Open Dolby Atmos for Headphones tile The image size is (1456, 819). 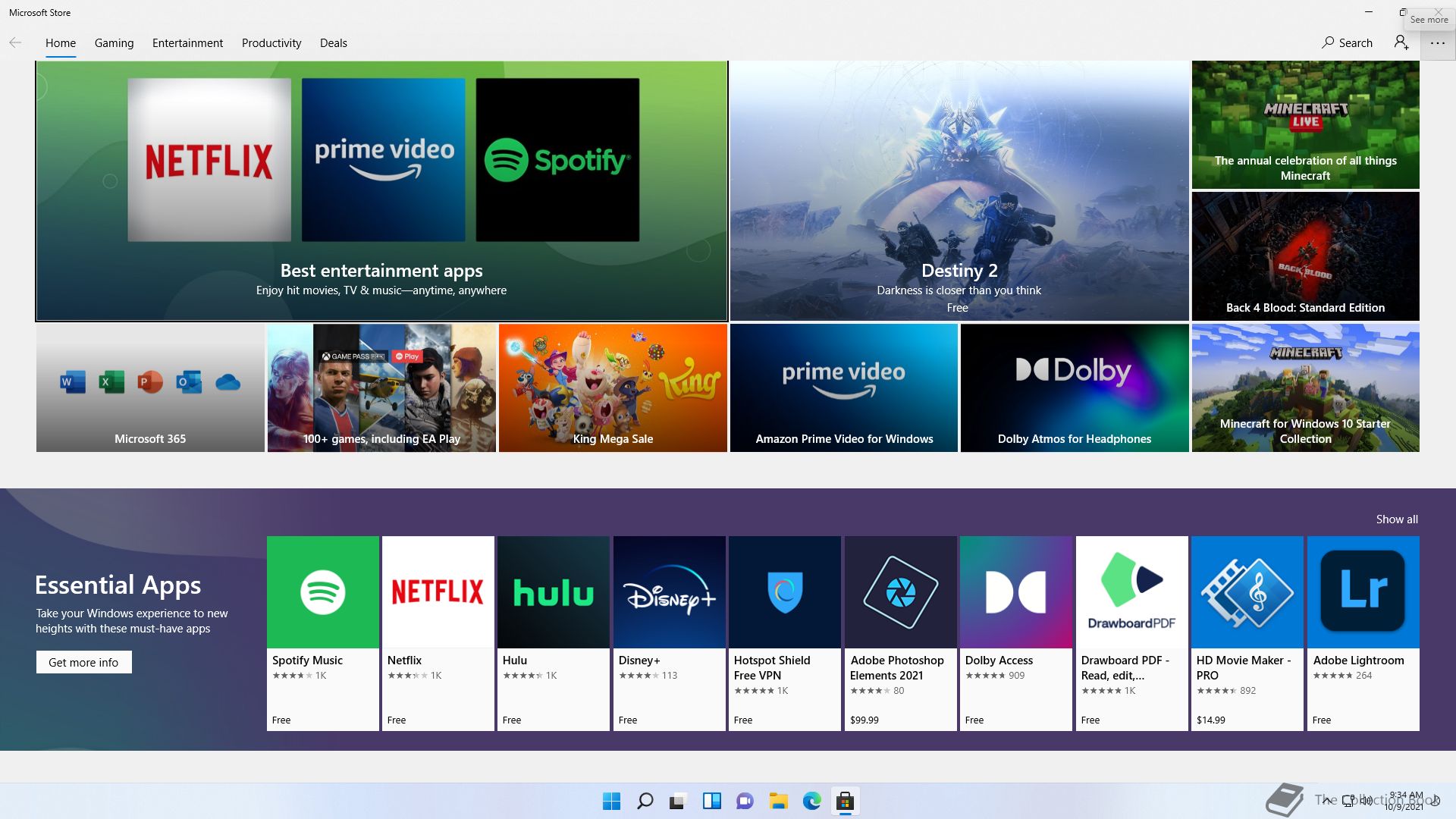click(x=1075, y=388)
